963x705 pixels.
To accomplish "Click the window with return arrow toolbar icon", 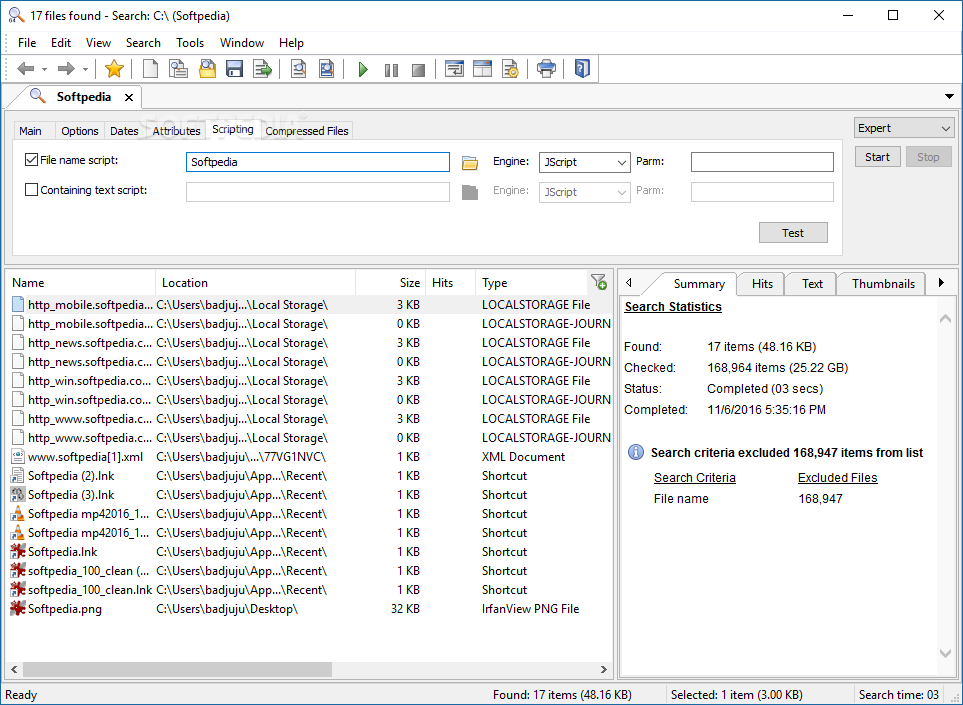I will [x=454, y=69].
